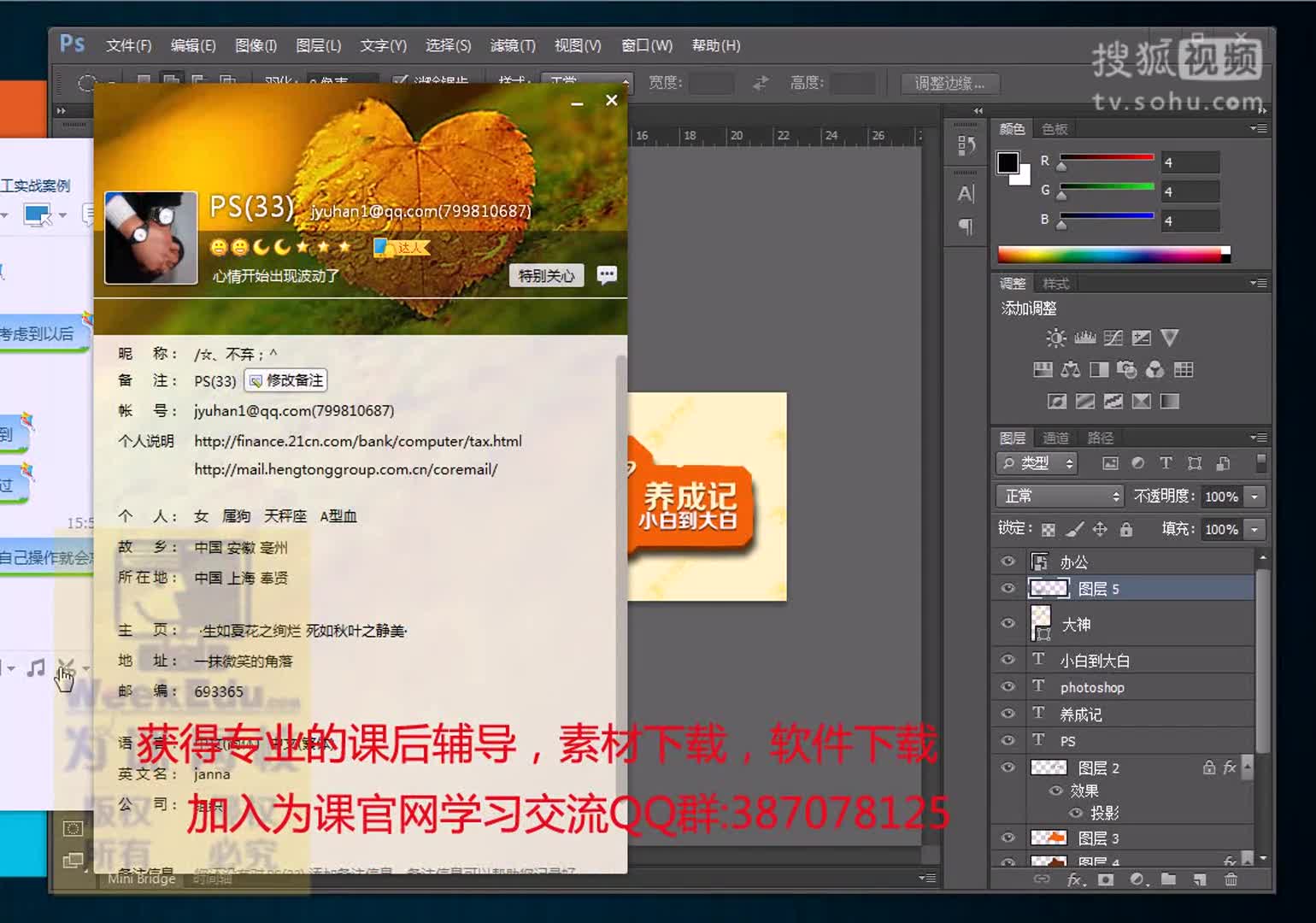Open the Color panel flyout menu

point(1259,128)
